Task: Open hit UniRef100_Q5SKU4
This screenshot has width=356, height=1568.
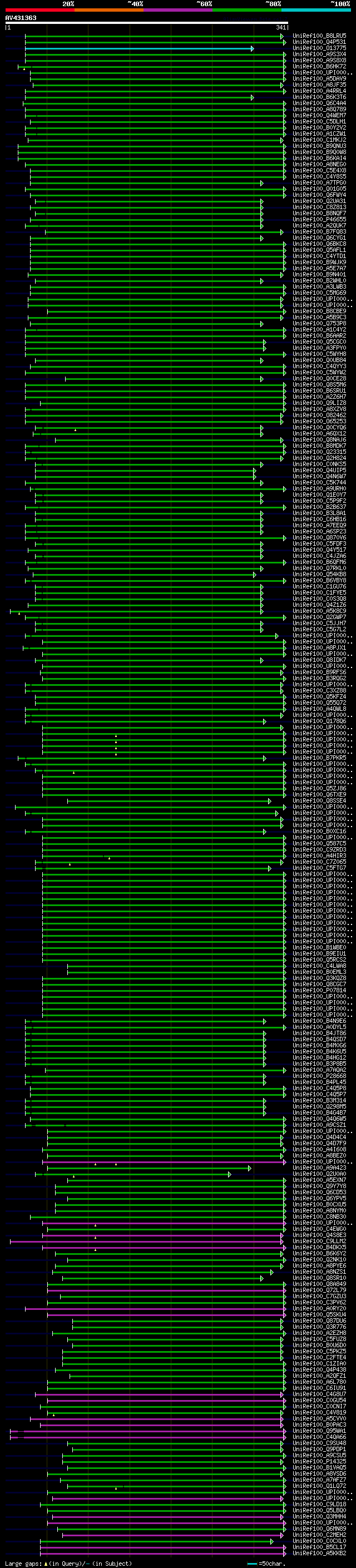Action: click(319, 1315)
